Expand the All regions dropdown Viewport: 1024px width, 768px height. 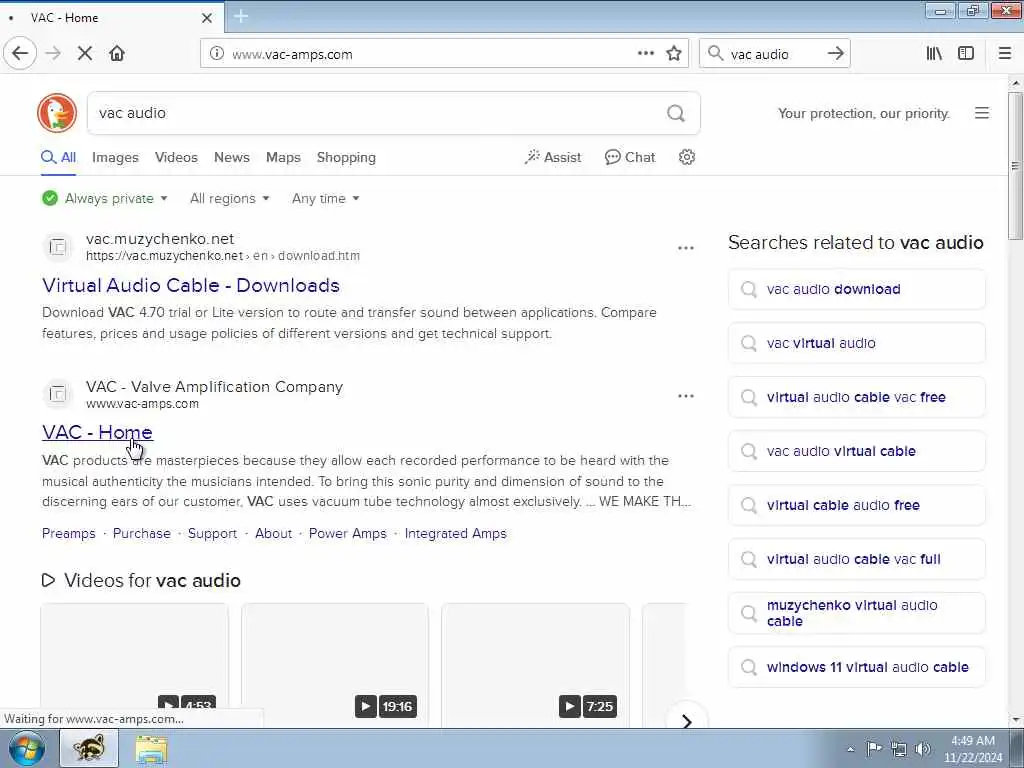(x=229, y=199)
